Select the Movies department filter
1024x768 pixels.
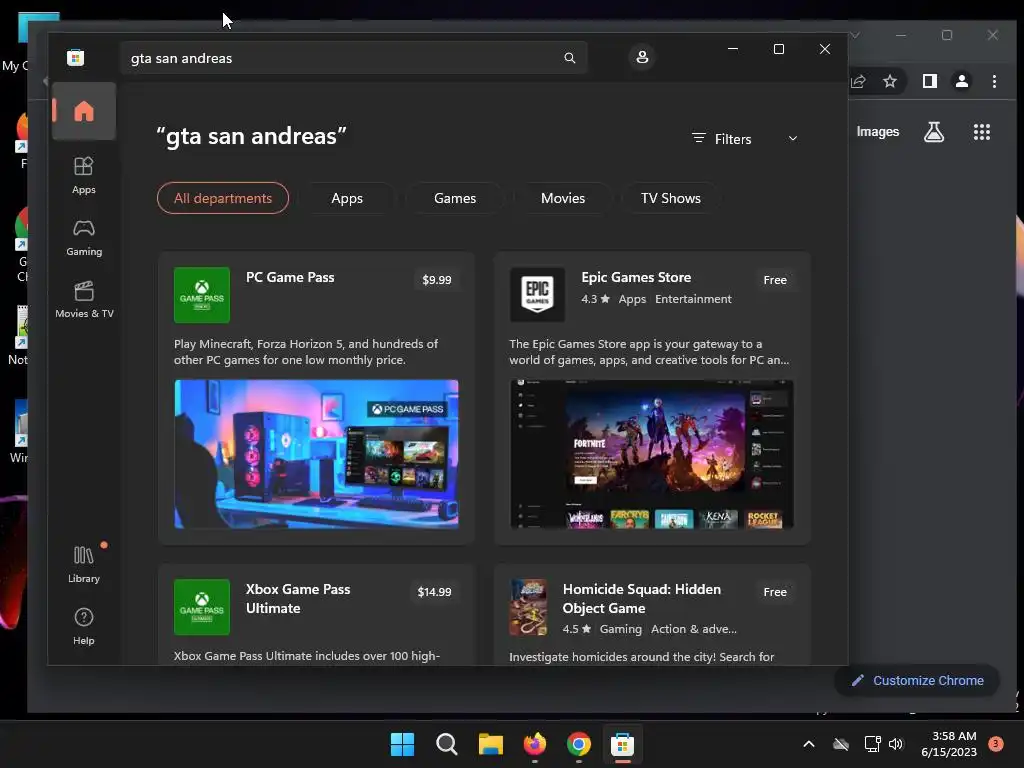[x=563, y=198]
